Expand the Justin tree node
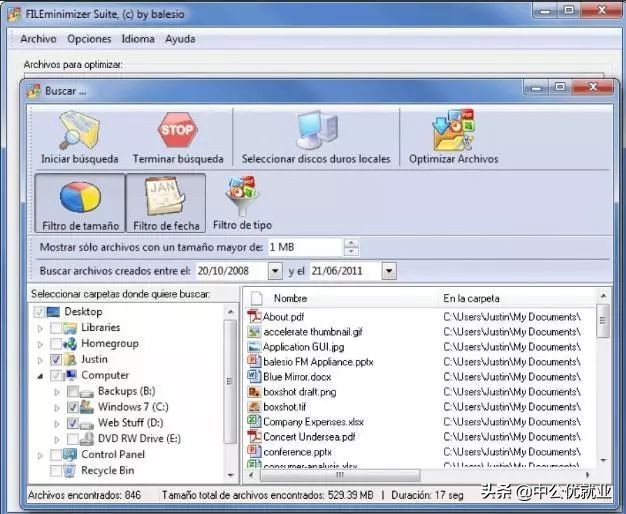The image size is (626, 514). (x=40, y=360)
